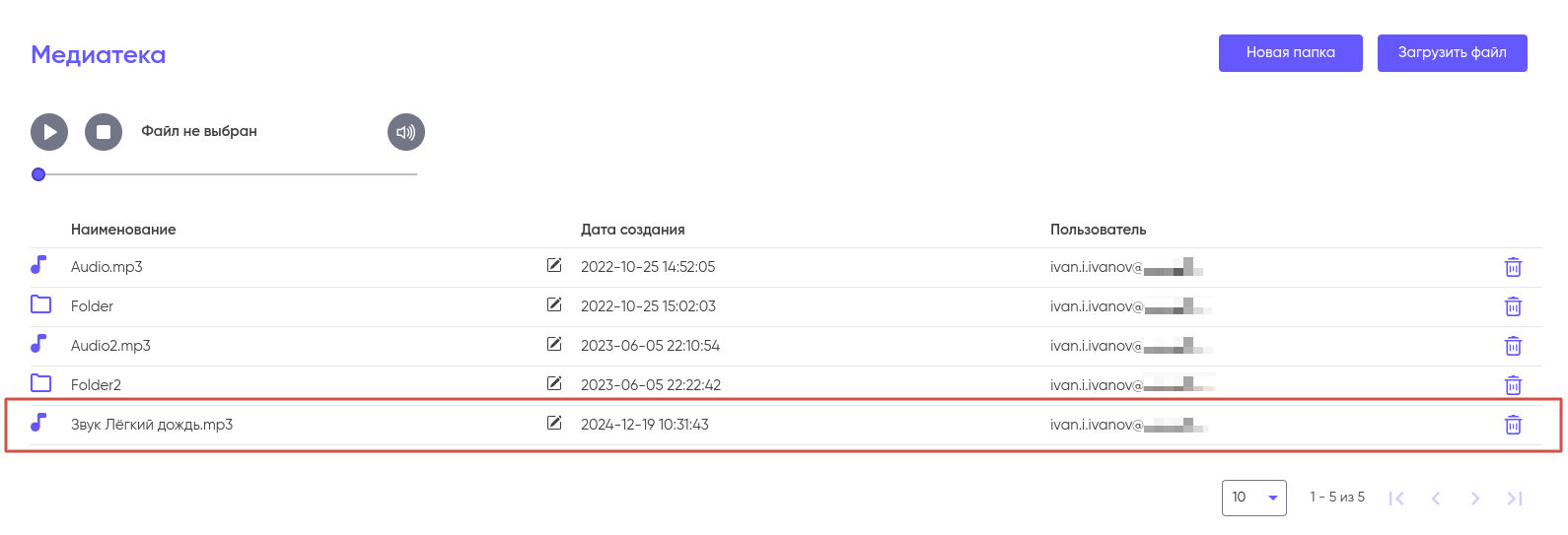Sort by Дата создания column header
Viewport: 1568px width, 535px height.
pyautogui.click(x=632, y=230)
